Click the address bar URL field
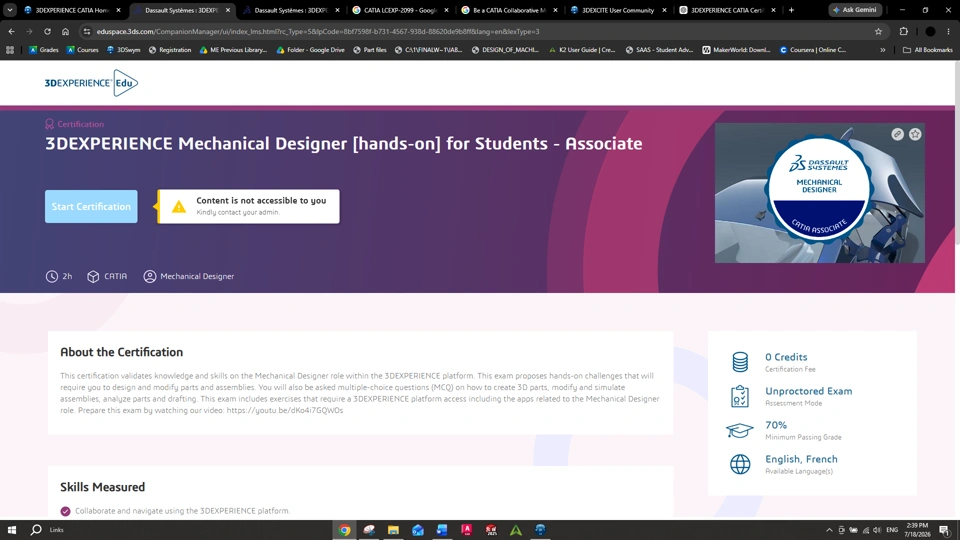This screenshot has height=540, width=960. (484, 31)
